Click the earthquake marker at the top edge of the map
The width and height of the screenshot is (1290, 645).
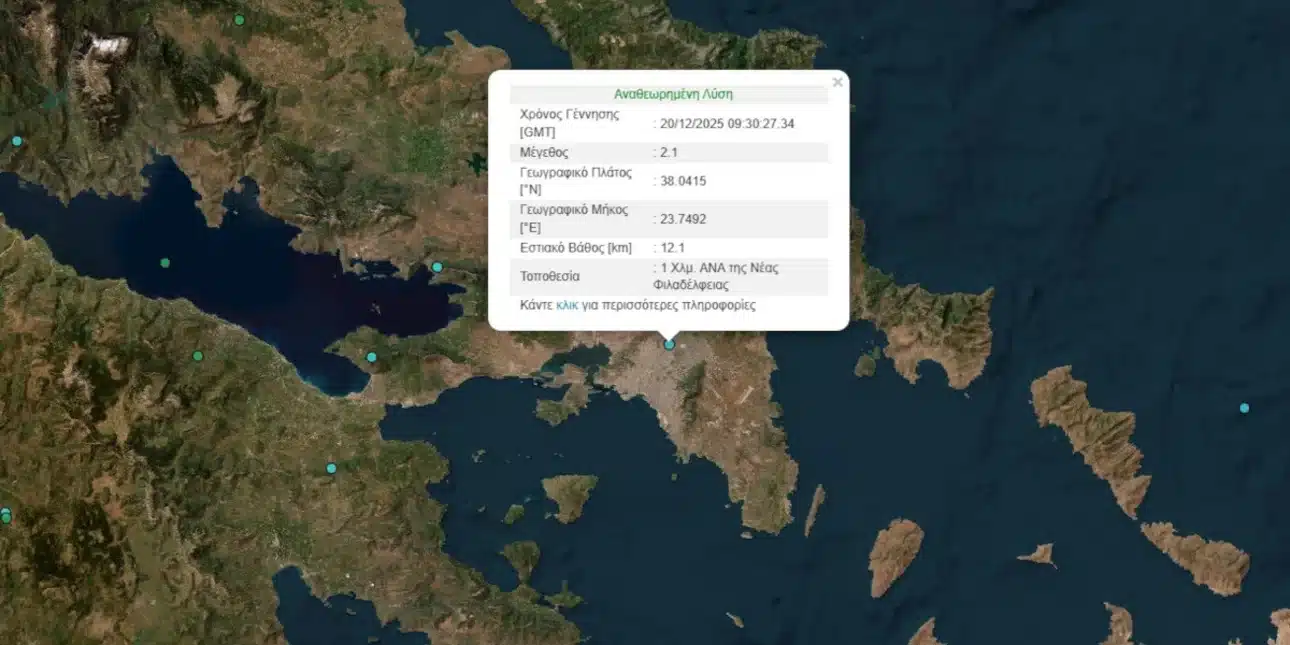[239, 18]
